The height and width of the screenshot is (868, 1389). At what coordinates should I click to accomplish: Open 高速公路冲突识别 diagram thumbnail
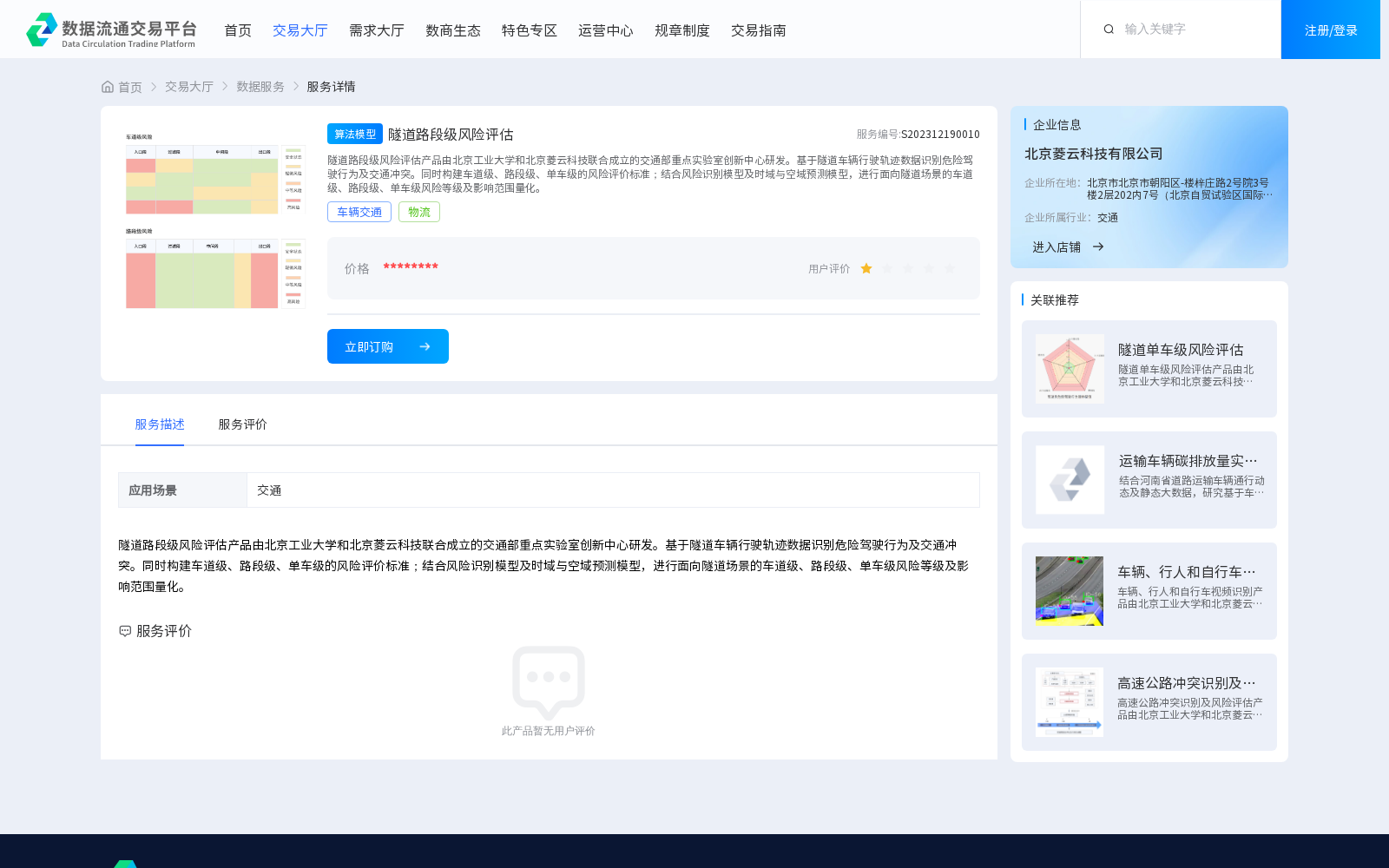coord(1070,702)
